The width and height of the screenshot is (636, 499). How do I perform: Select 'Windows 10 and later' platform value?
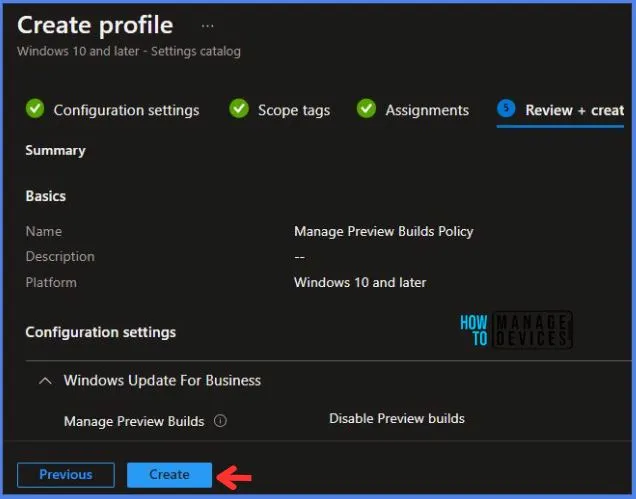[360, 282]
